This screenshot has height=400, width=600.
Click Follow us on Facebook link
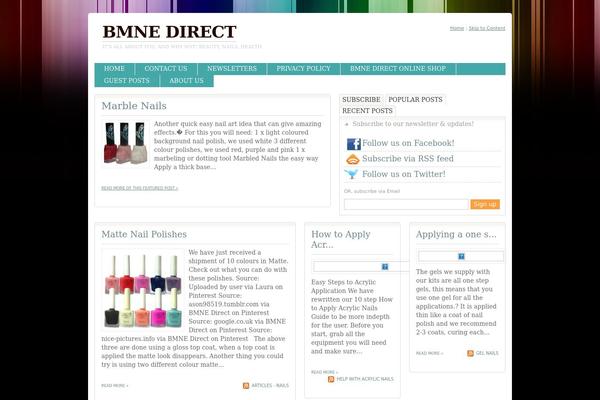click(x=408, y=143)
